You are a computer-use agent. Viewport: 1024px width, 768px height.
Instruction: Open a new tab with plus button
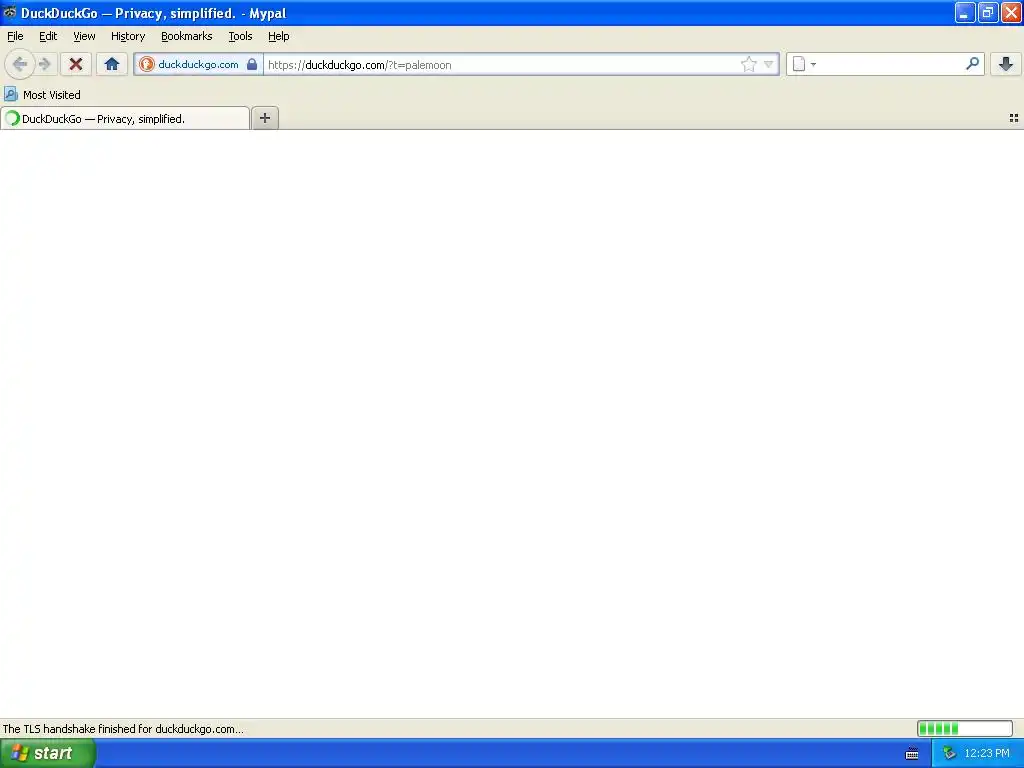(264, 118)
